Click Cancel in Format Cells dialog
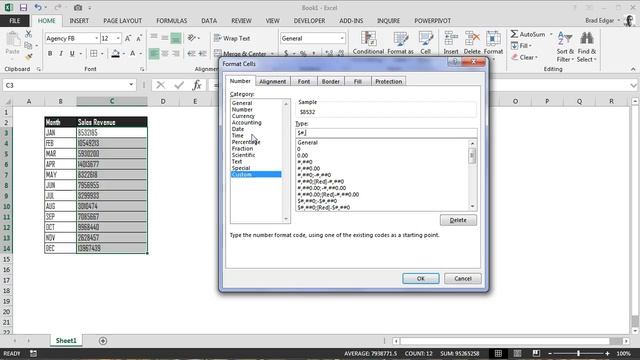The width and height of the screenshot is (640, 360). 463,278
